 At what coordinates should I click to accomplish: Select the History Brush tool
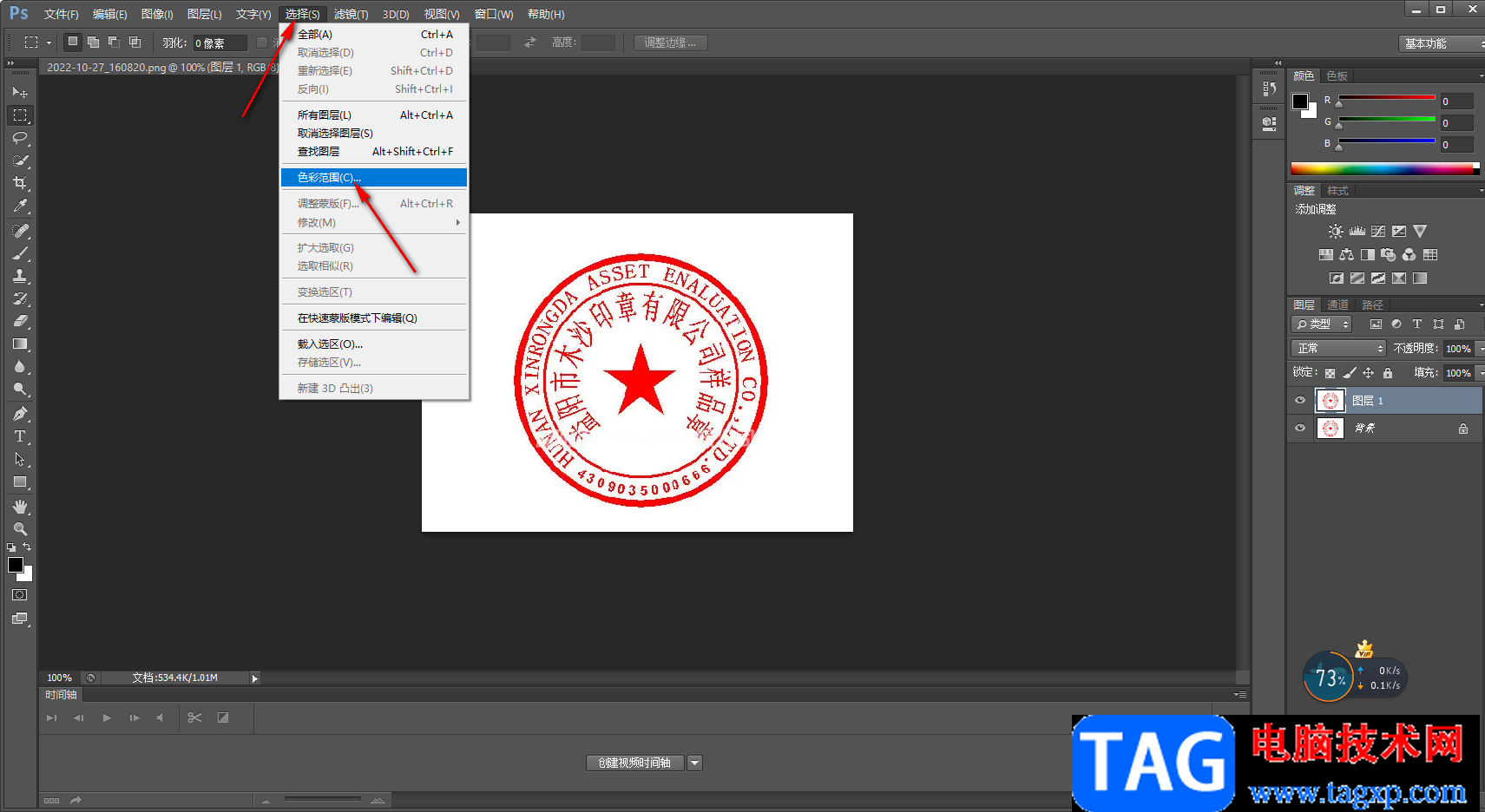(x=20, y=298)
